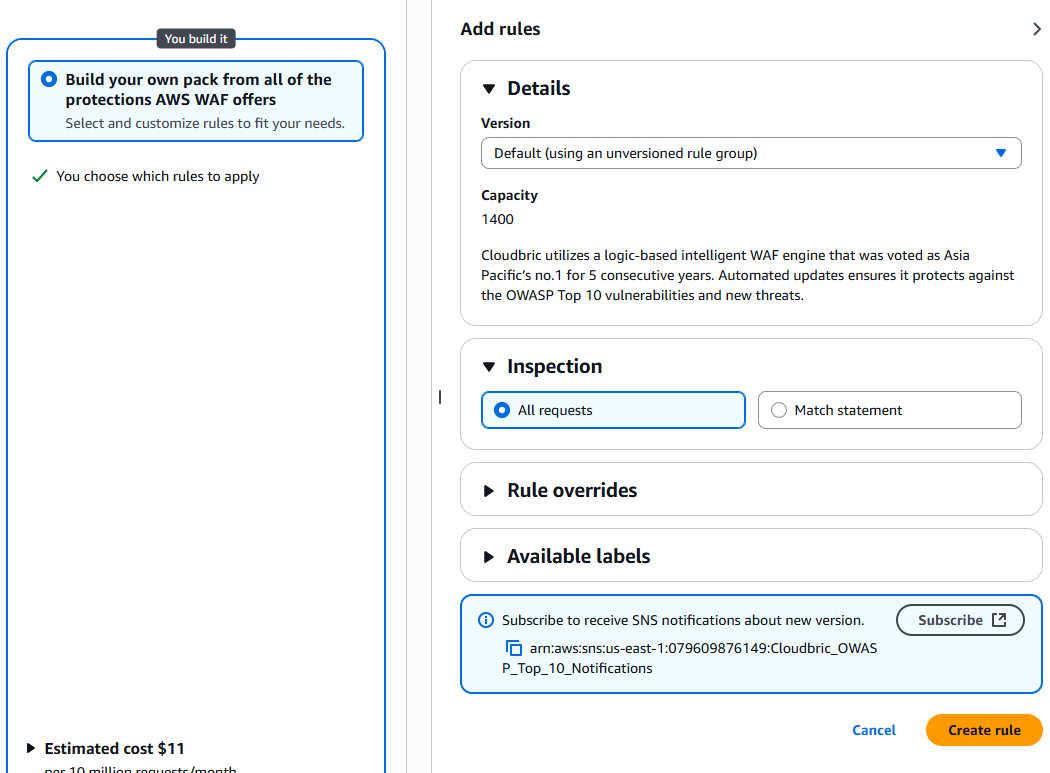Screen dimensions: 1050x773
Task: Click the Cloudbric description paragraph
Action: click(x=747, y=275)
